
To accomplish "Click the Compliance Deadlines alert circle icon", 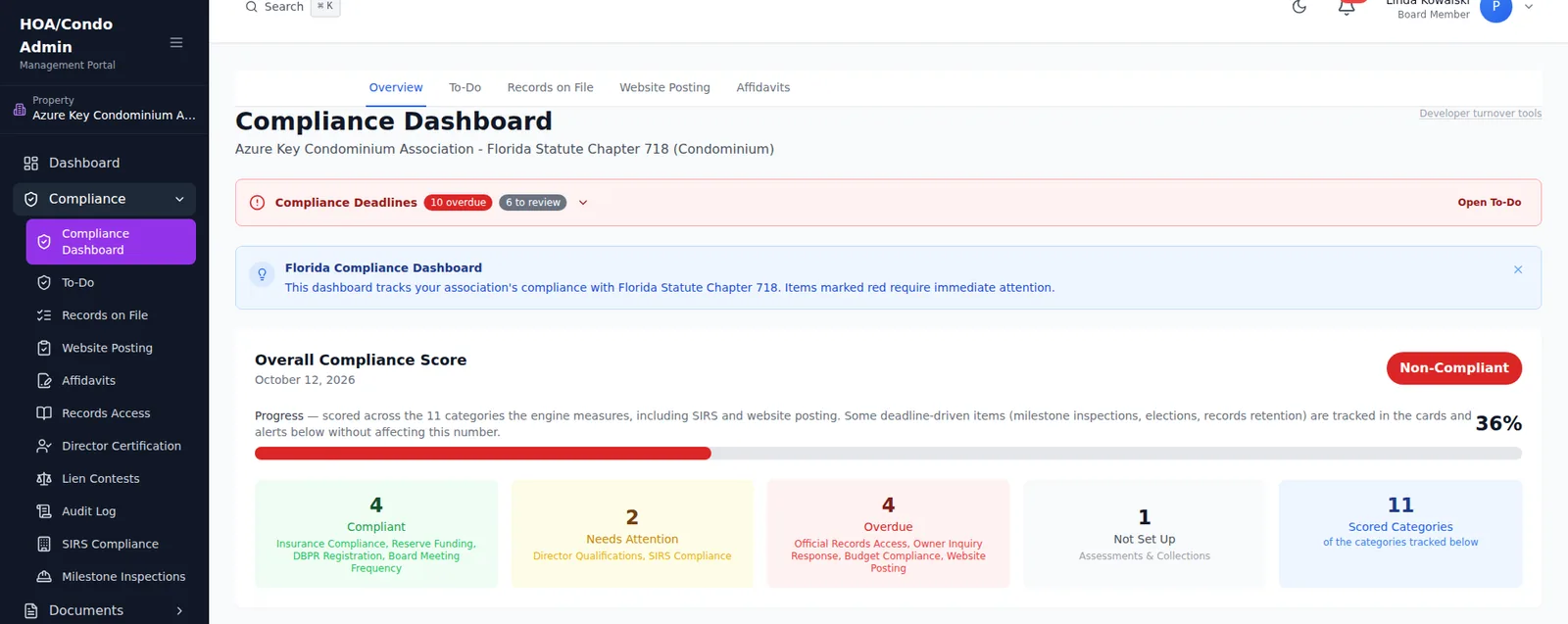I will coord(257,203).
